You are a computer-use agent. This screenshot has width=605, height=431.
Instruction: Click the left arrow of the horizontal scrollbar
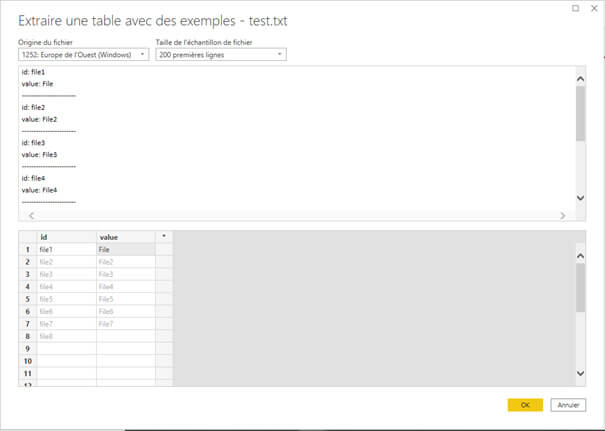(x=32, y=216)
